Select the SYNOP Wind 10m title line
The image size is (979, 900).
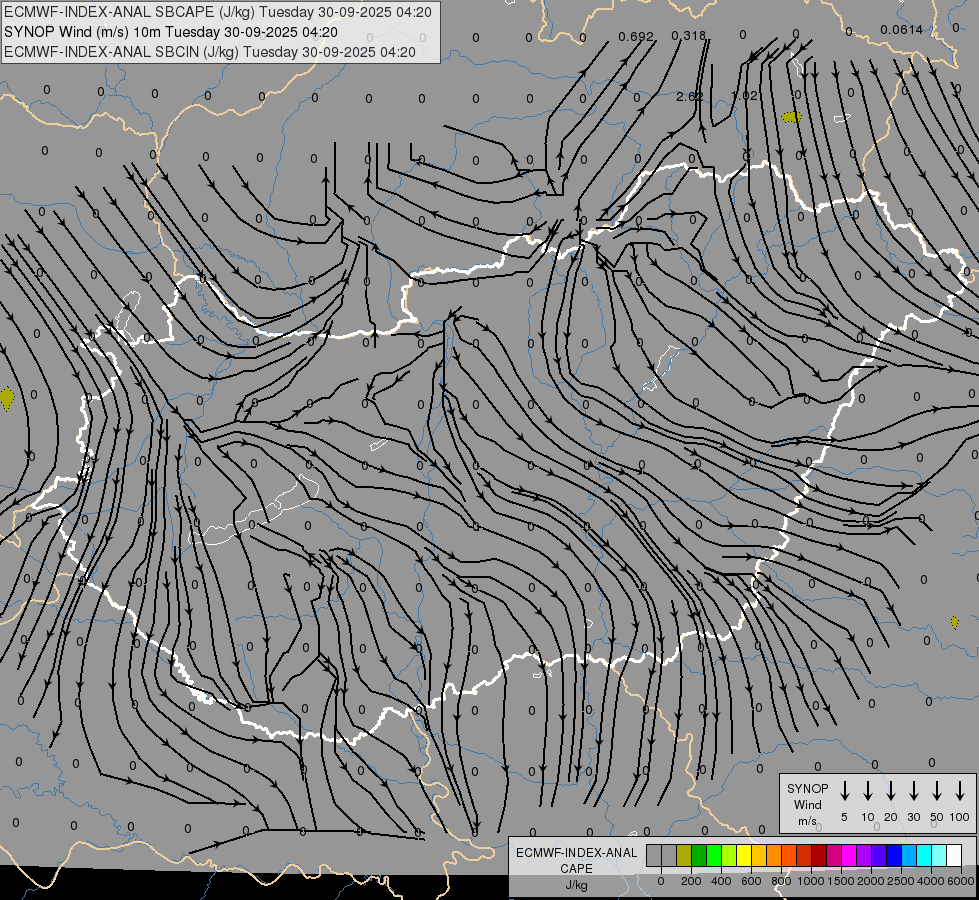click(x=170, y=32)
